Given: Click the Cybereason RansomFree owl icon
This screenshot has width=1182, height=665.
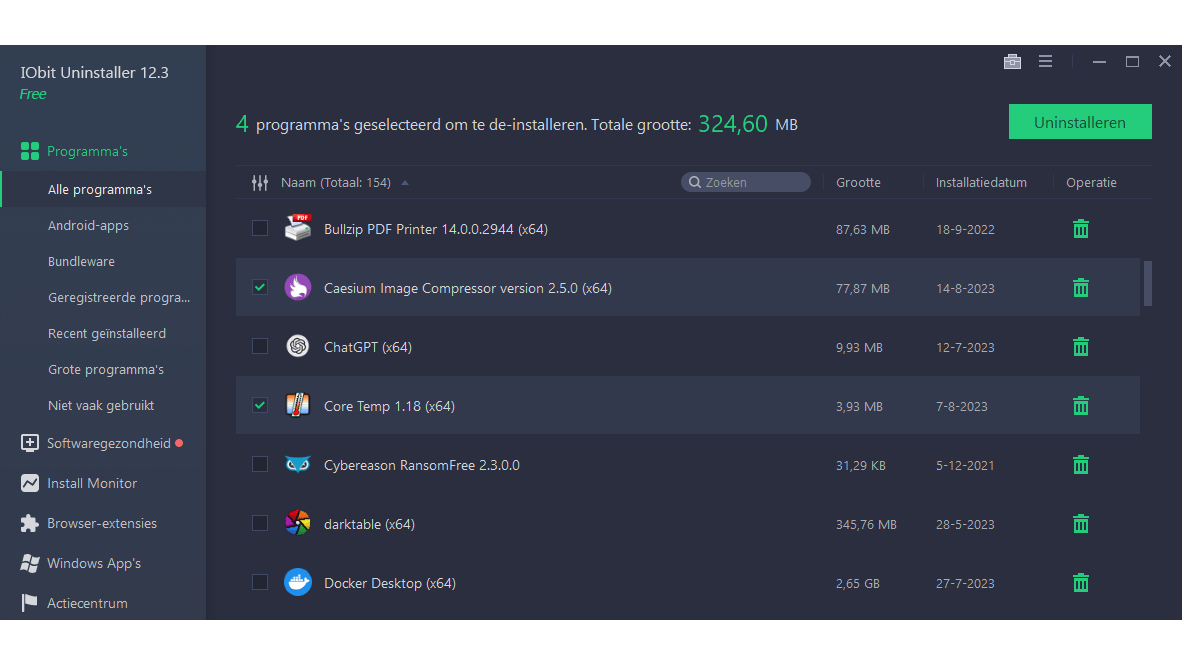Looking at the screenshot, I should pyautogui.click(x=298, y=465).
